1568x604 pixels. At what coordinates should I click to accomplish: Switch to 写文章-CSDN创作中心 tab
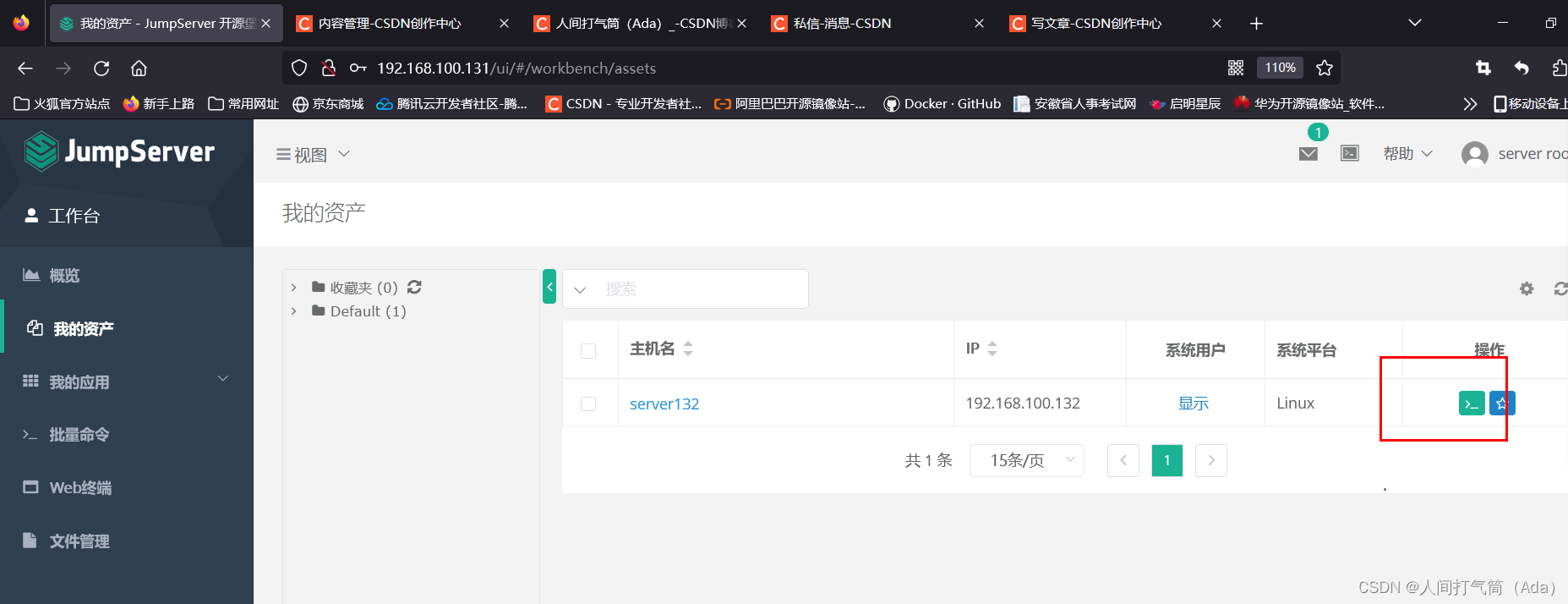click(1115, 24)
